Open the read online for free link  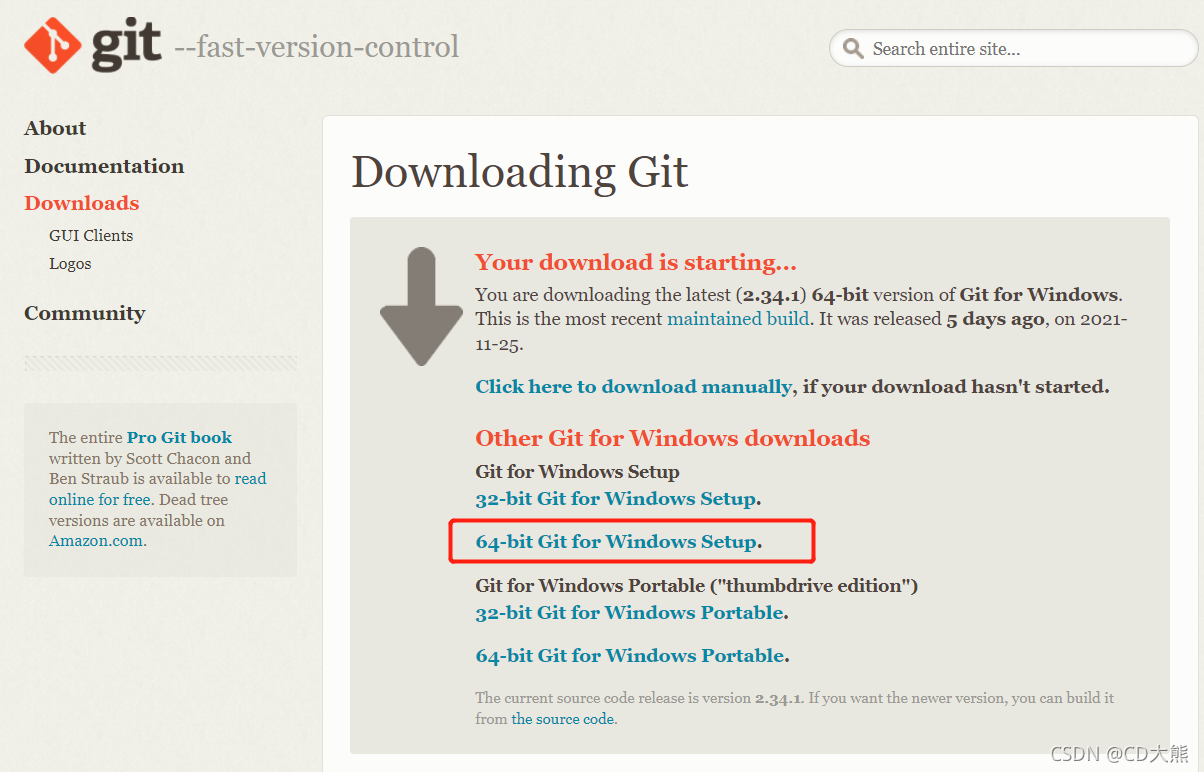tap(158, 489)
